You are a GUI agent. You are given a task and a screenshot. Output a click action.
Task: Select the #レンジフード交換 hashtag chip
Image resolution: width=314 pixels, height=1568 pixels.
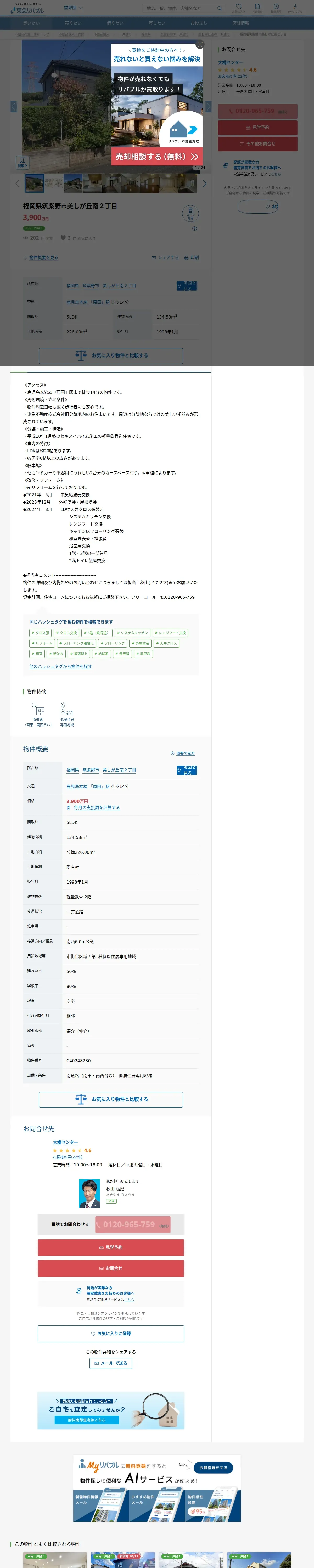tap(170, 633)
